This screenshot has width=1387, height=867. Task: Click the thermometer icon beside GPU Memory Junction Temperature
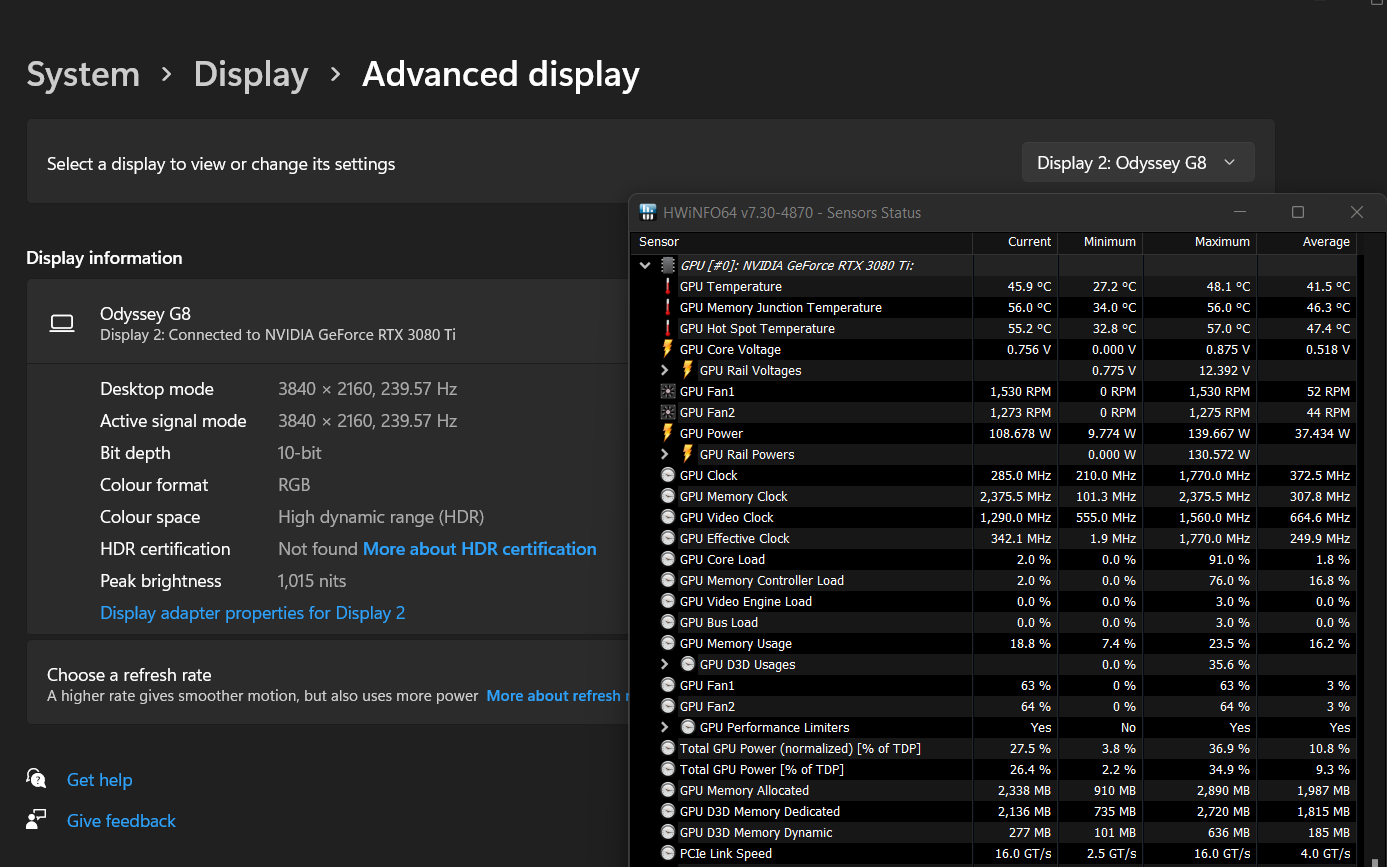[668, 307]
